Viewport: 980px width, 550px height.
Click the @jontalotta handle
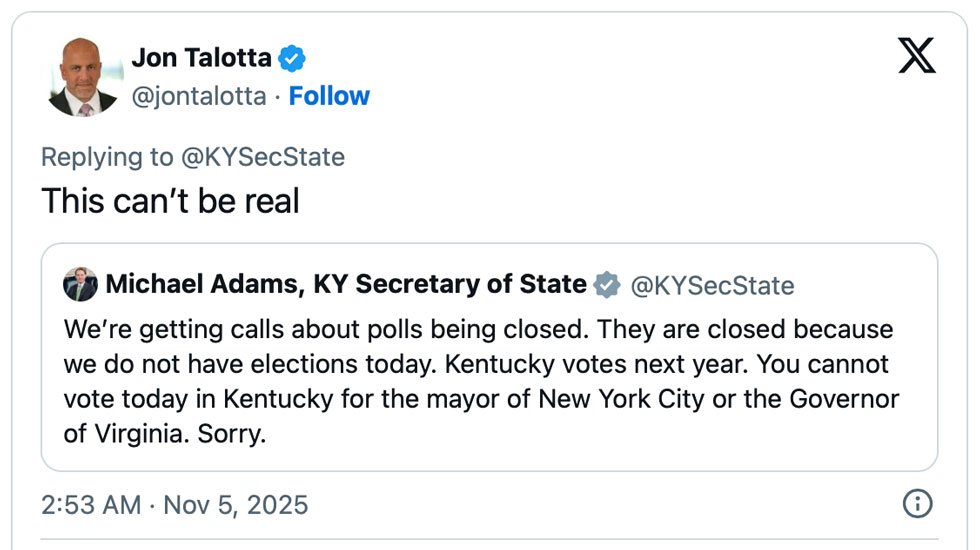pyautogui.click(x=199, y=96)
